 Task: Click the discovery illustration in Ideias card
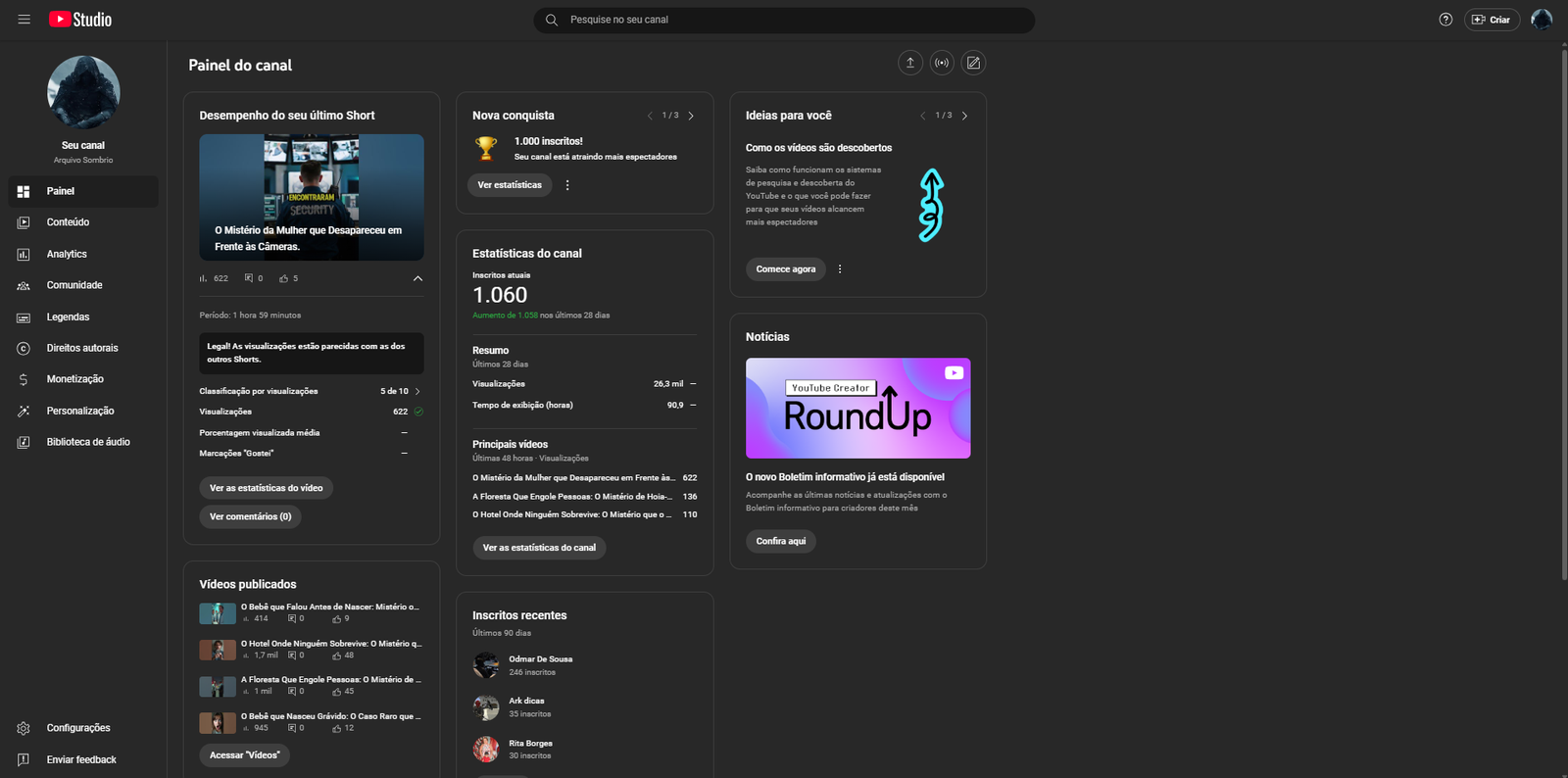[x=931, y=205]
